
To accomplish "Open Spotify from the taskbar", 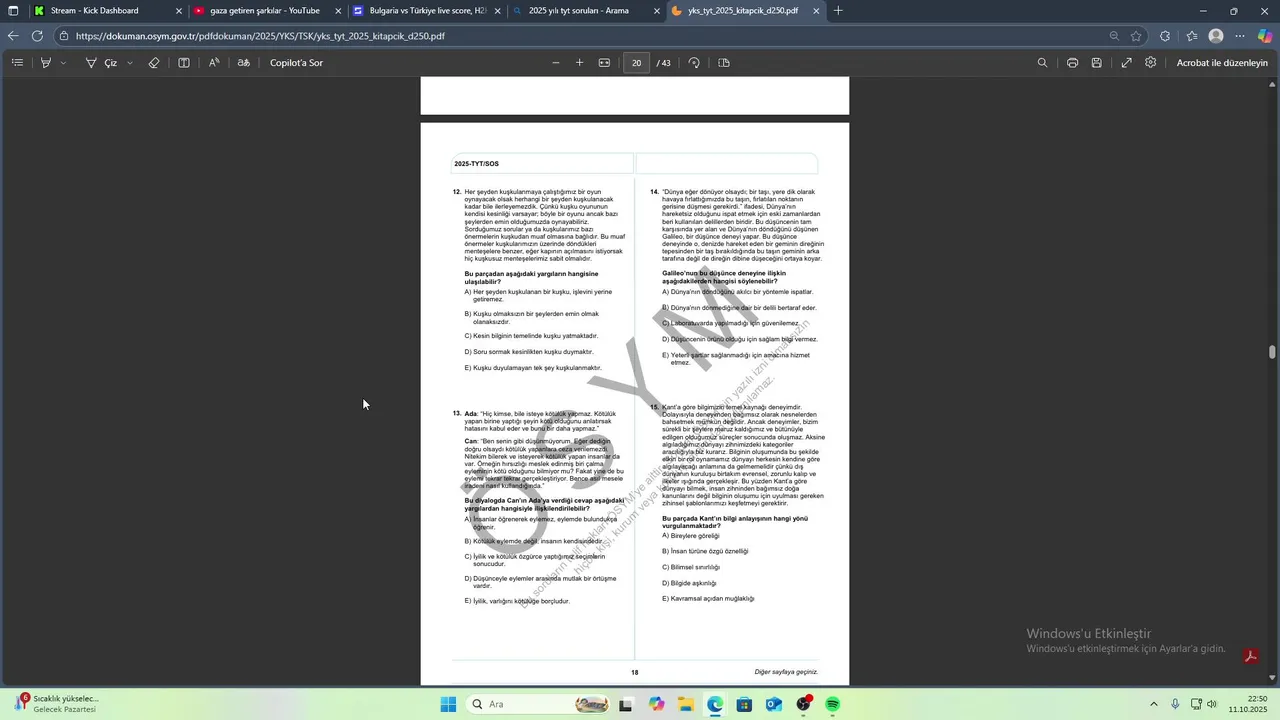I will [833, 704].
